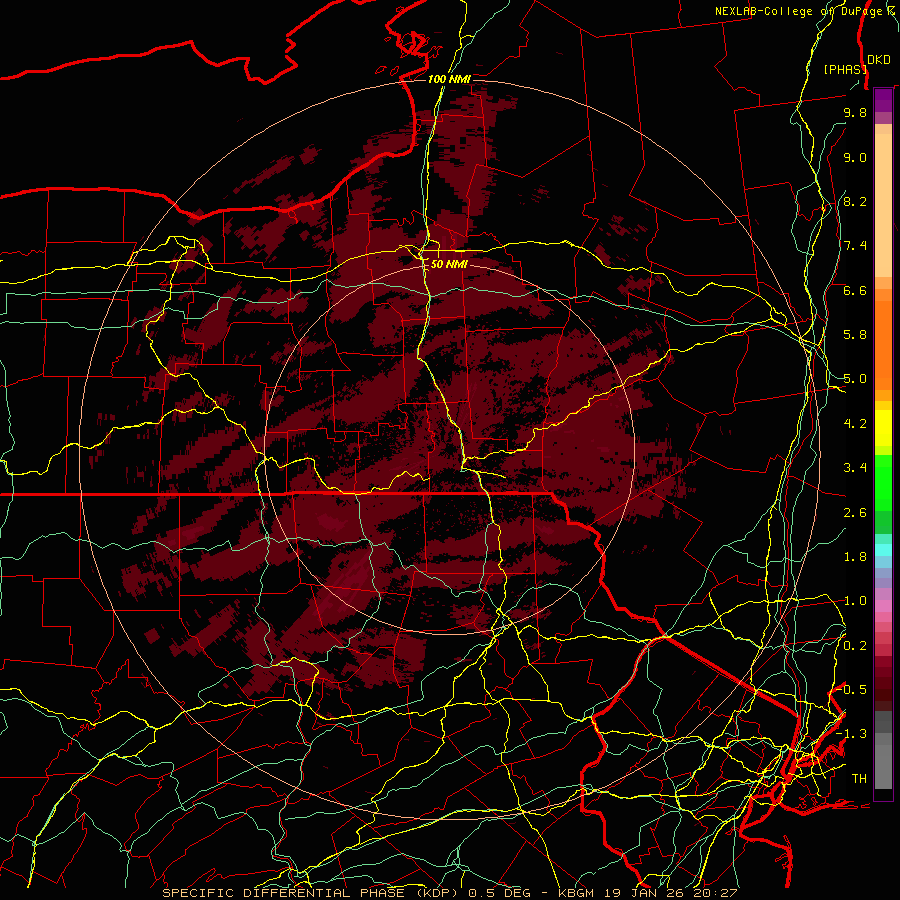Image resolution: width=900 pixels, height=900 pixels.
Task: Click the TH threshold label
Action: tap(859, 779)
